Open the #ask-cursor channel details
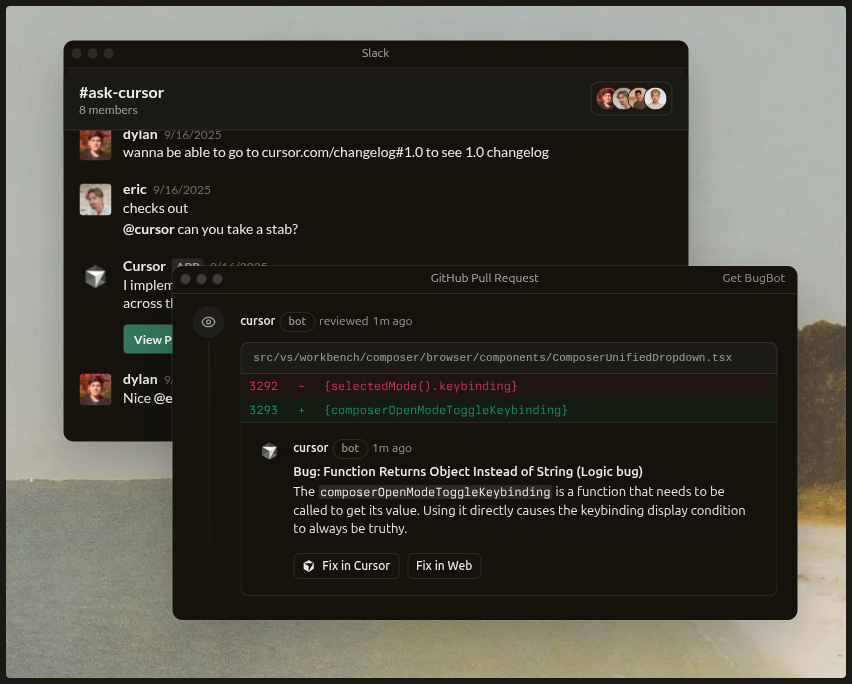 [121, 93]
